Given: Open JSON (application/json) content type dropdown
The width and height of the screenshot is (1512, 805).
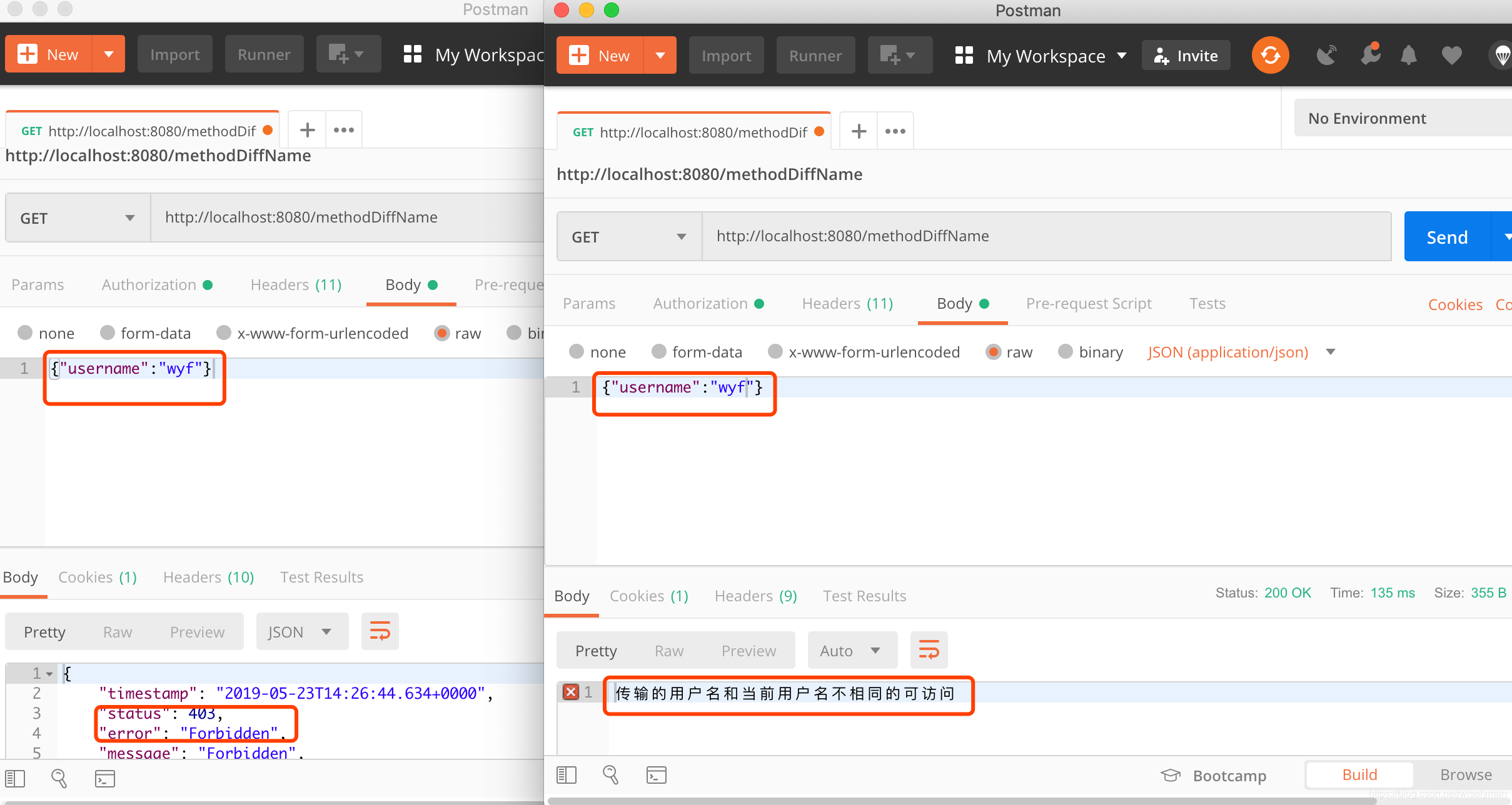Looking at the screenshot, I should pos(1241,352).
